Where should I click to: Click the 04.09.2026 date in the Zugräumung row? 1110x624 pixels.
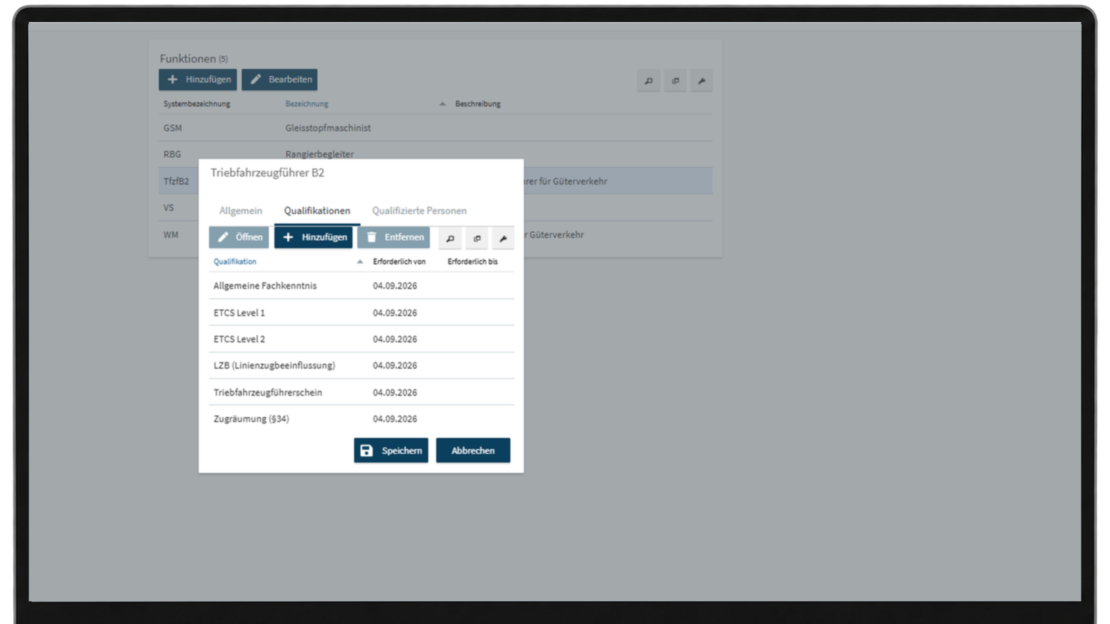[395, 419]
